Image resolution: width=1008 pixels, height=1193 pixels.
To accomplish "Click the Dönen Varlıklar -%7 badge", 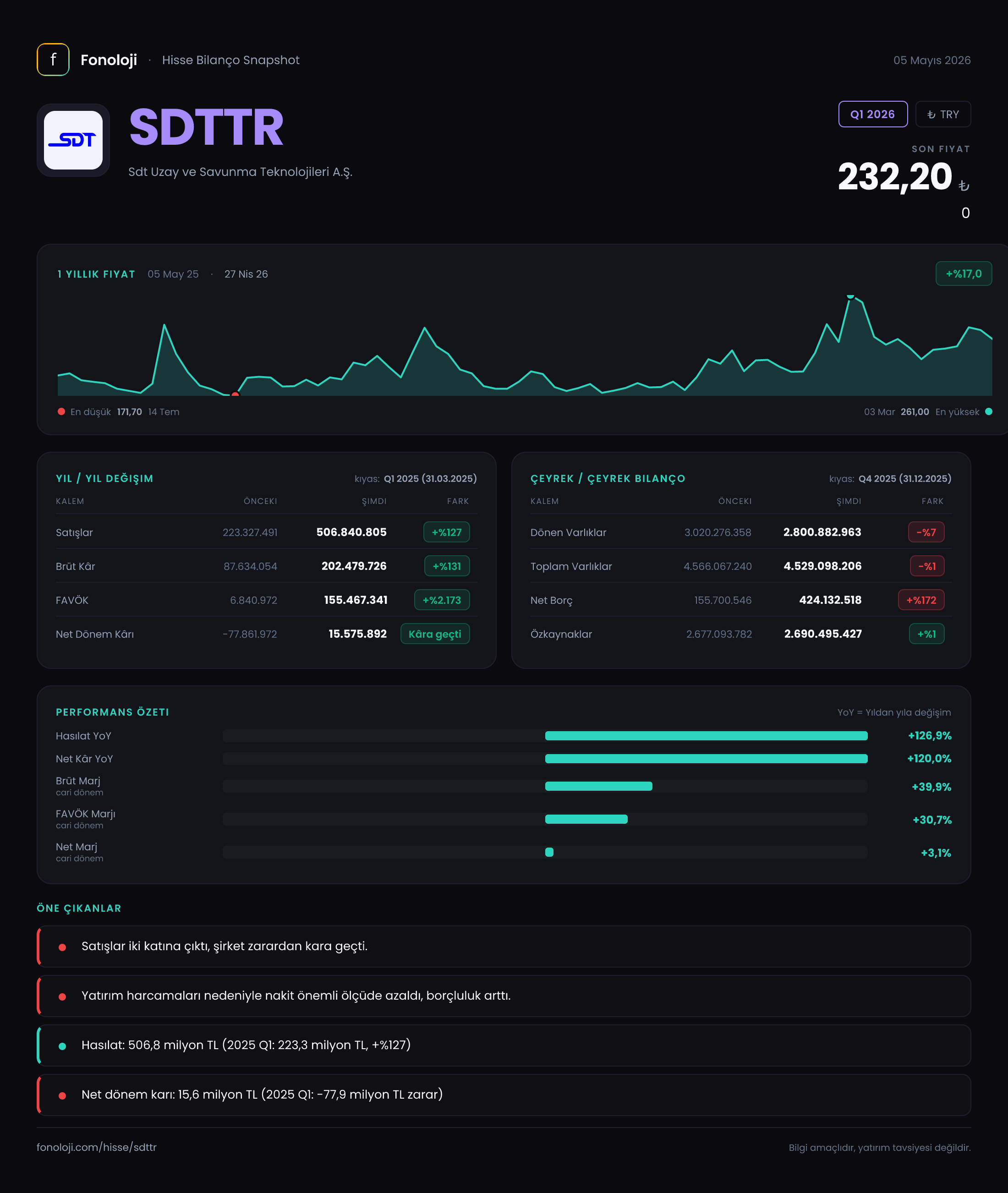I will pyautogui.click(x=926, y=532).
